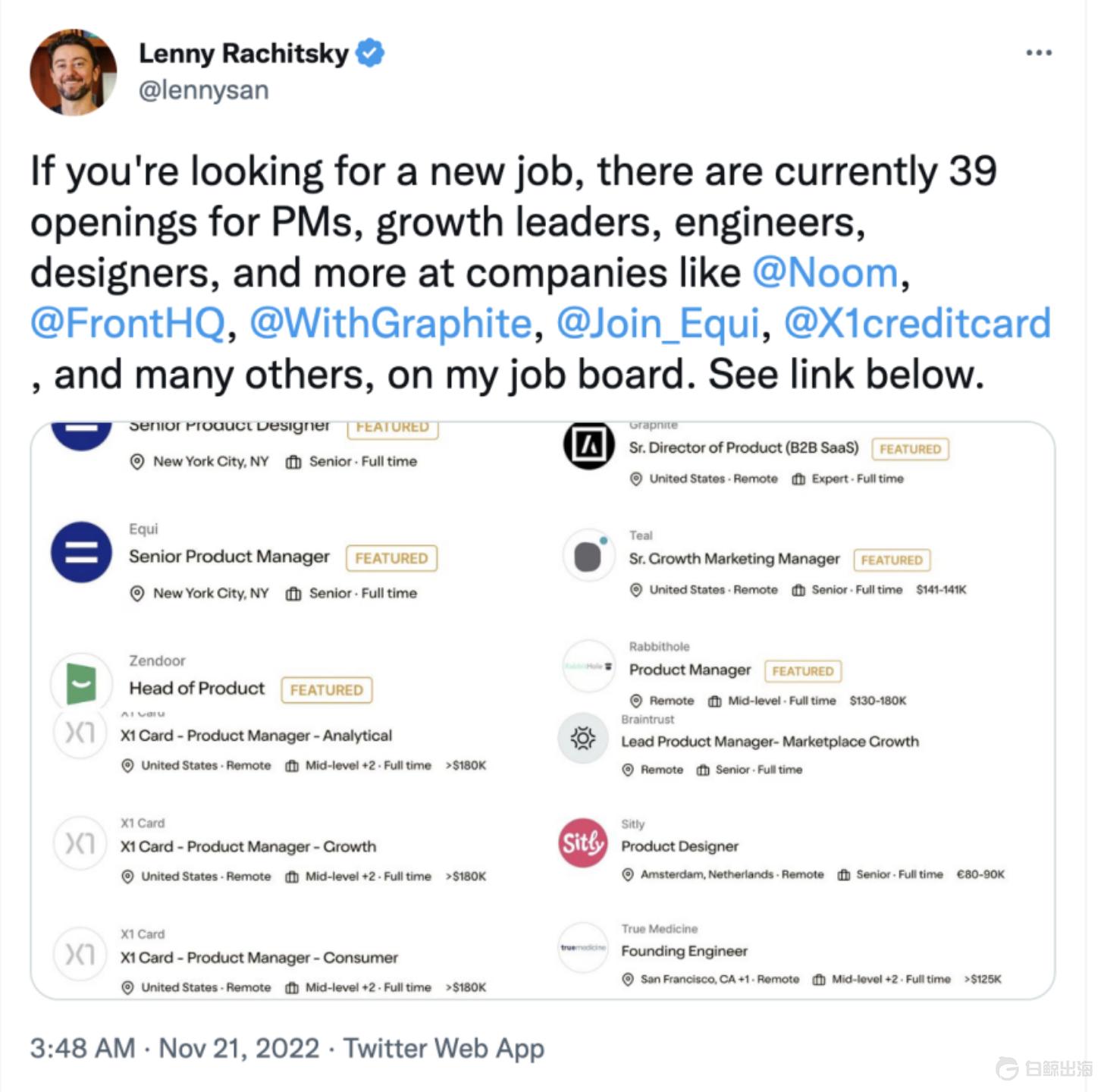Screen dimensions: 1104x1092
Task: Click the @lennysan handle
Action: pos(203,90)
